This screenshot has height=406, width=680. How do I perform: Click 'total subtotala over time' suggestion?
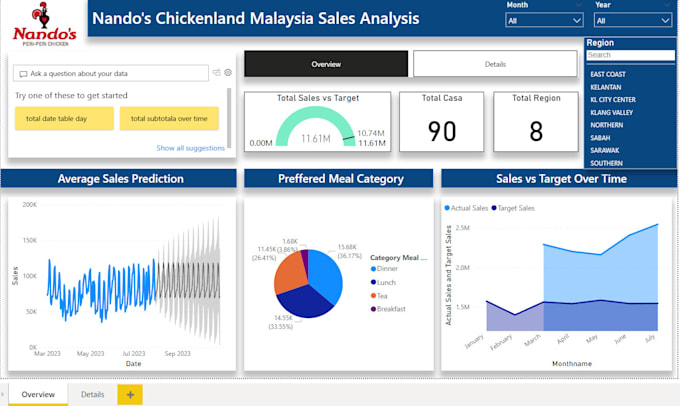[x=169, y=118]
